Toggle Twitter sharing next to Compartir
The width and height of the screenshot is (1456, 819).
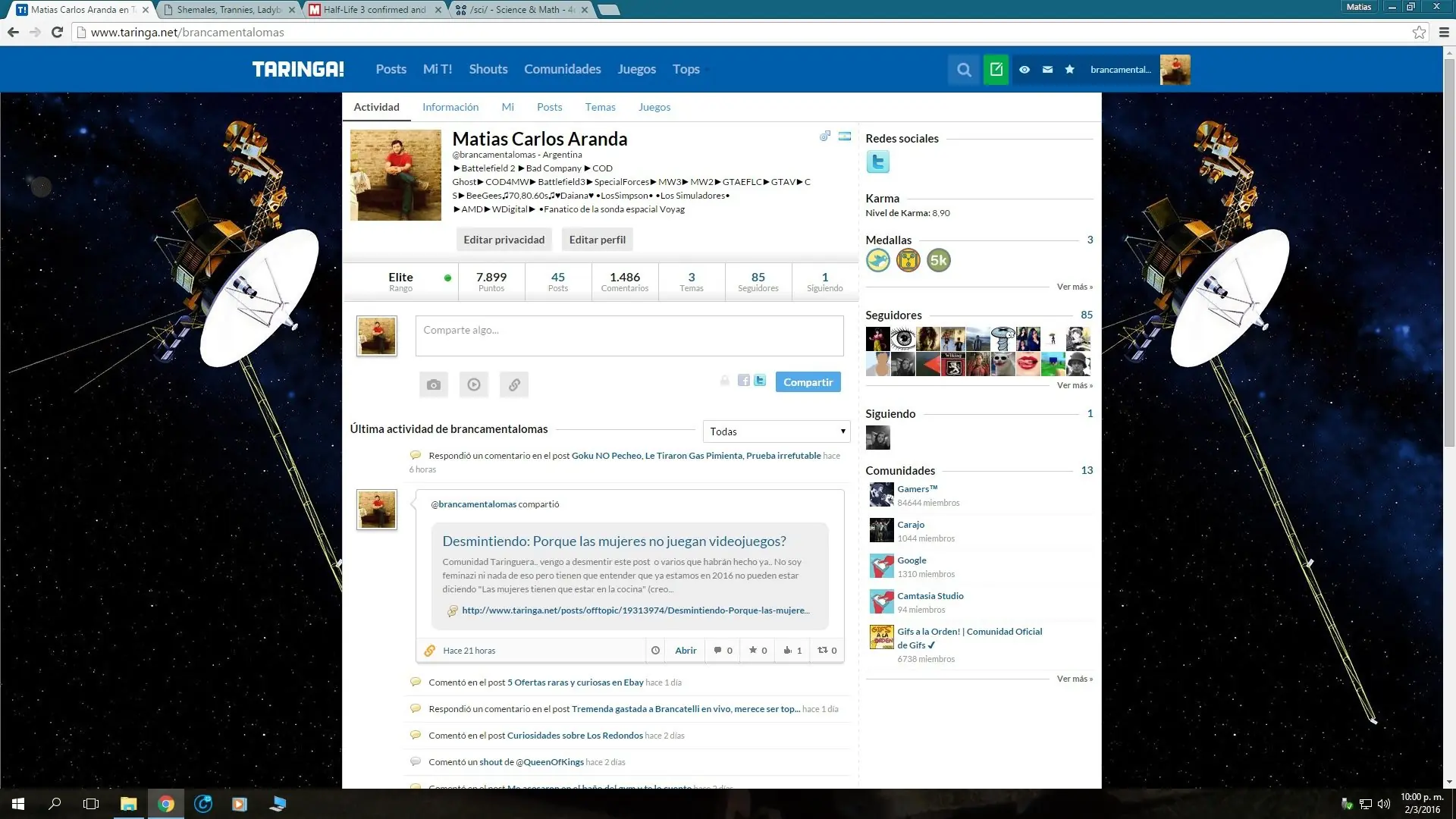coord(760,381)
